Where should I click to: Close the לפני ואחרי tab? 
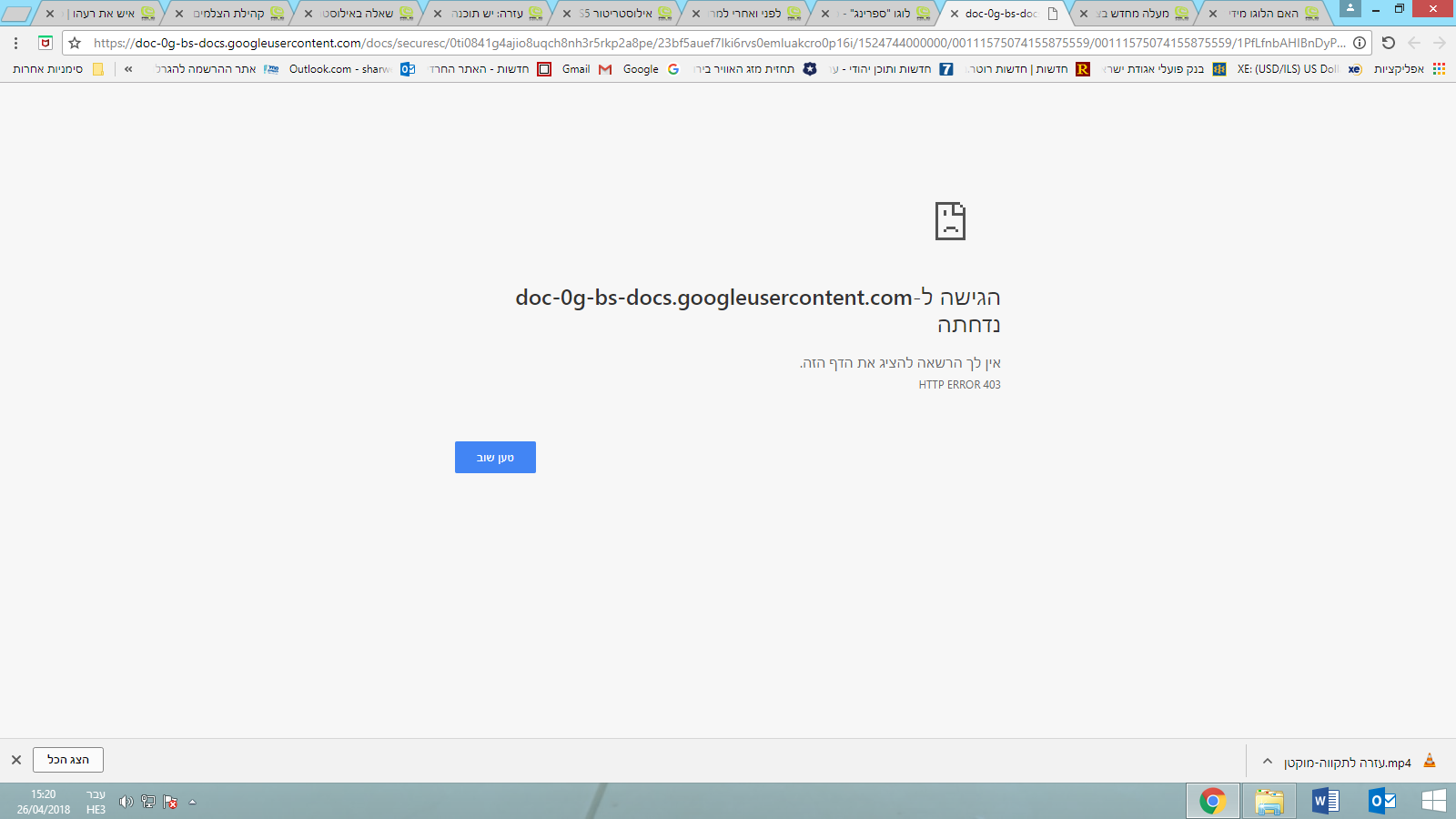pos(696,14)
